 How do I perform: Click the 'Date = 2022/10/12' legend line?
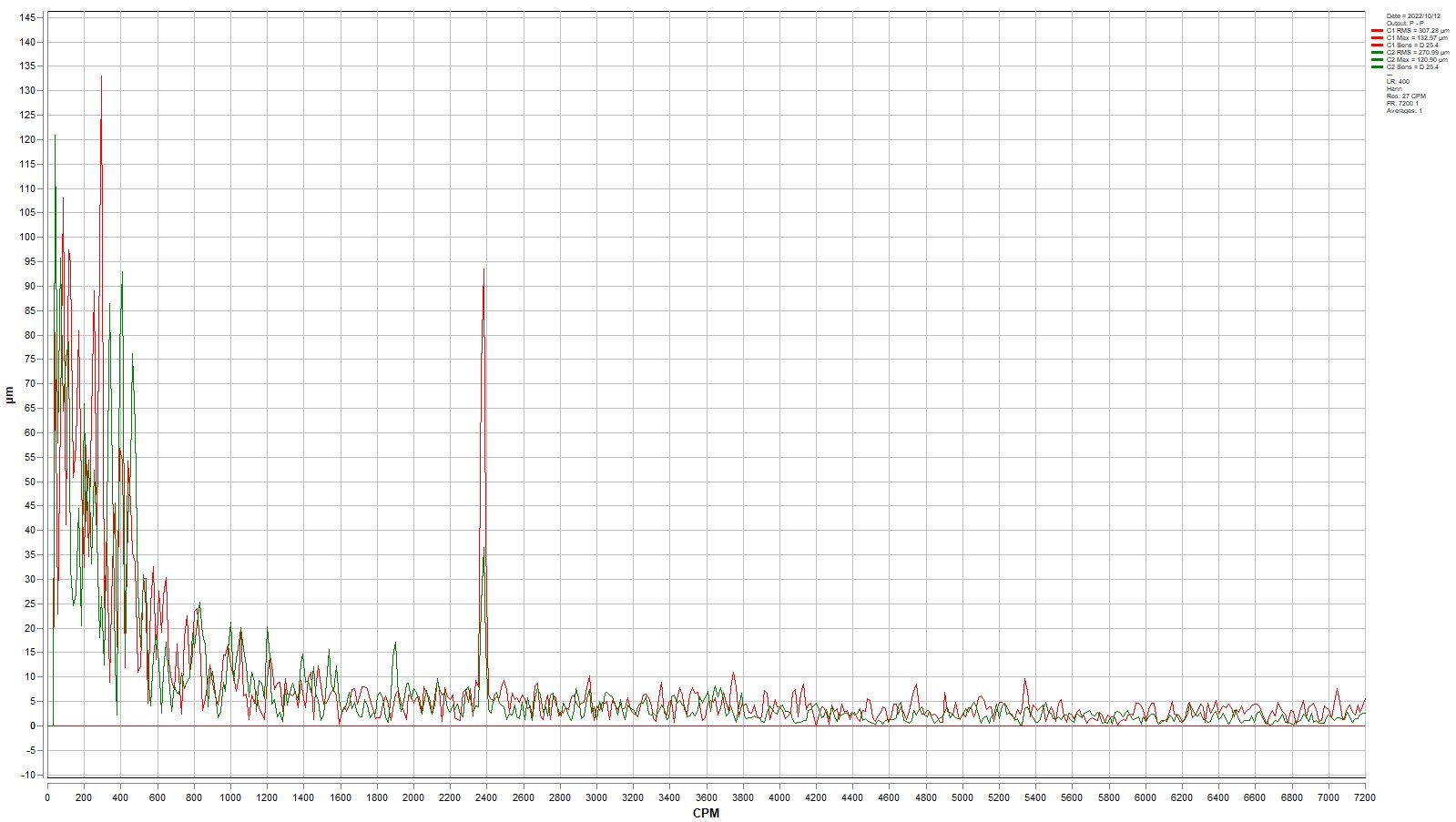(x=1413, y=16)
